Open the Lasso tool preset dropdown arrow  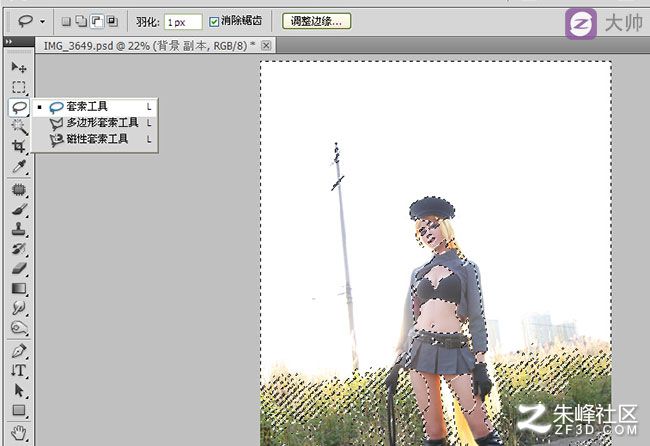pyautogui.click(x=42, y=22)
